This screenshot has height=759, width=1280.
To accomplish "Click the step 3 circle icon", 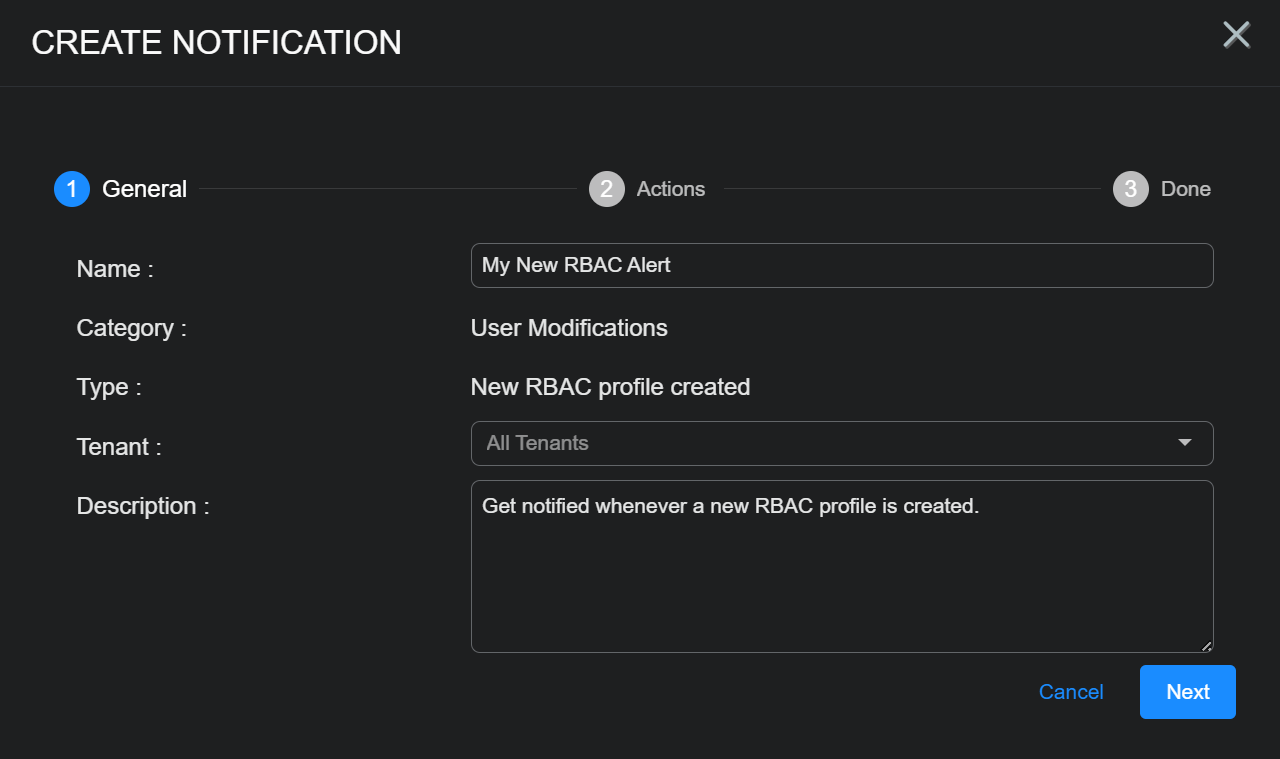I will (x=1131, y=189).
